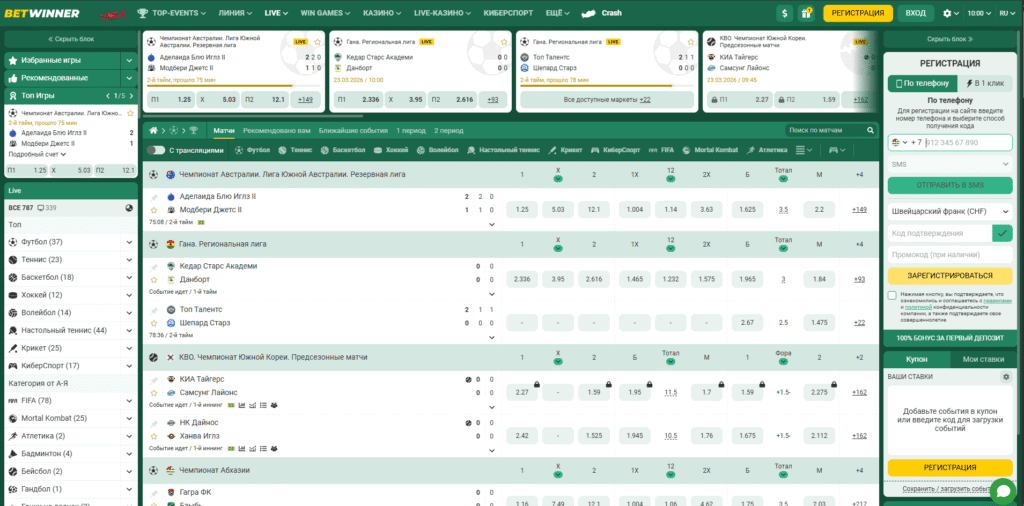Select the Mortal Kombat filter icon

click(x=687, y=150)
